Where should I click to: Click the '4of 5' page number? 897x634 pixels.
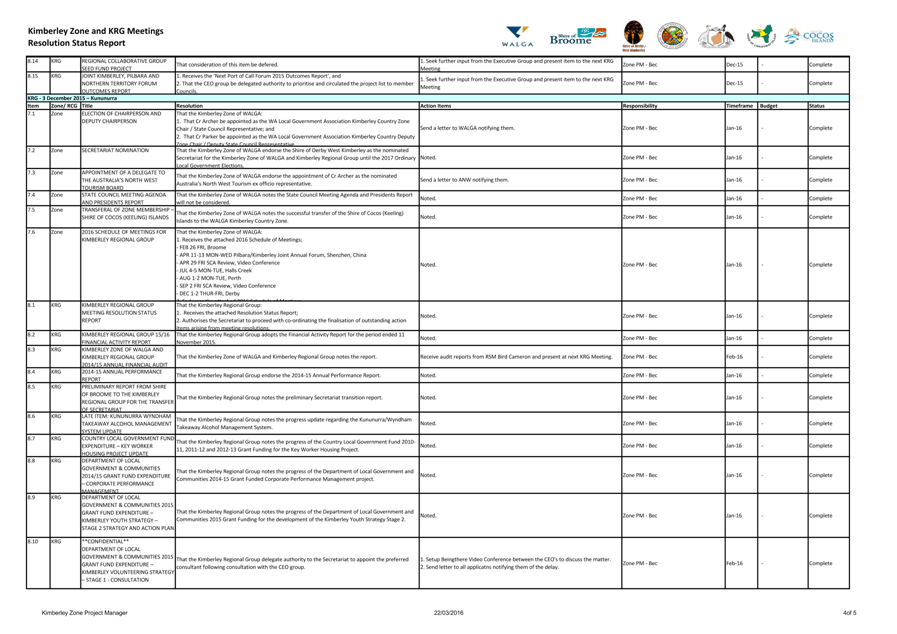(x=850, y=613)
